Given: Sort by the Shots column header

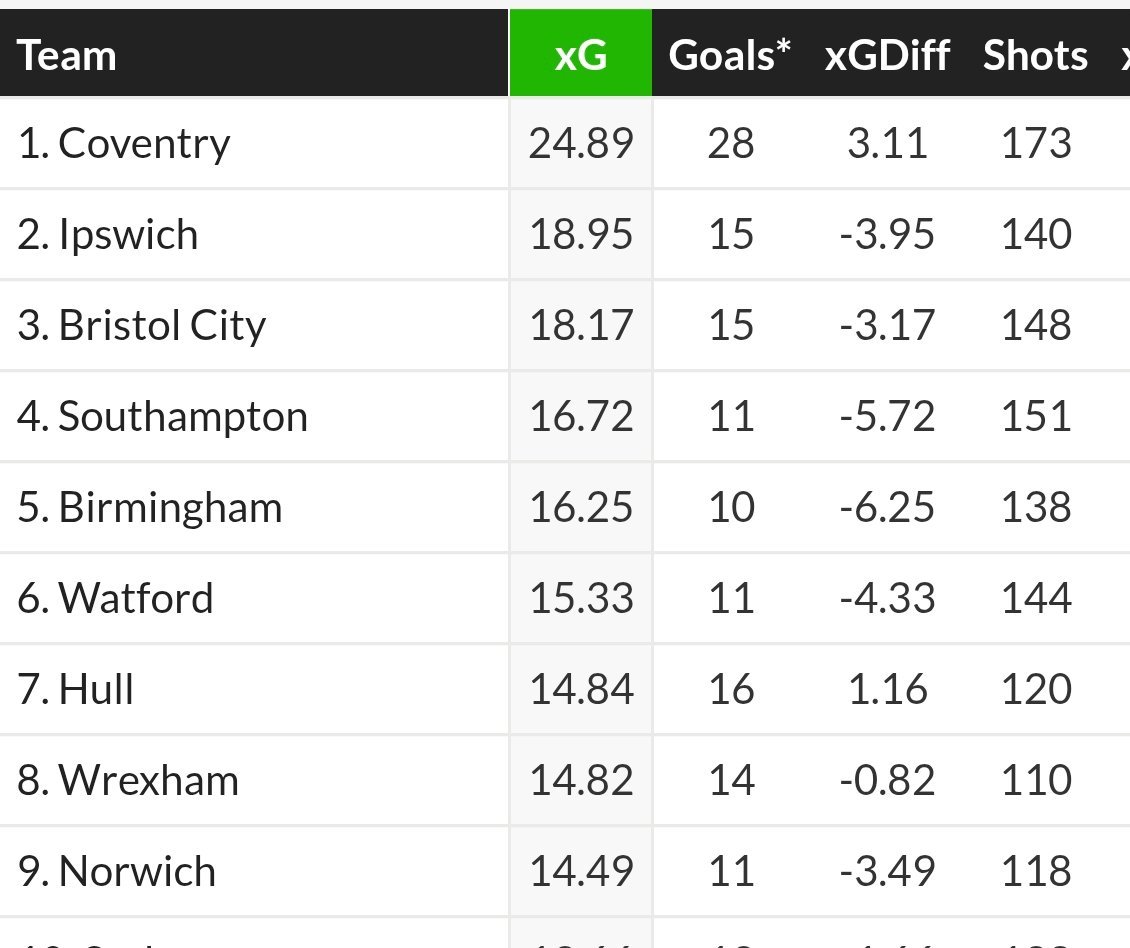Looking at the screenshot, I should (x=1035, y=55).
